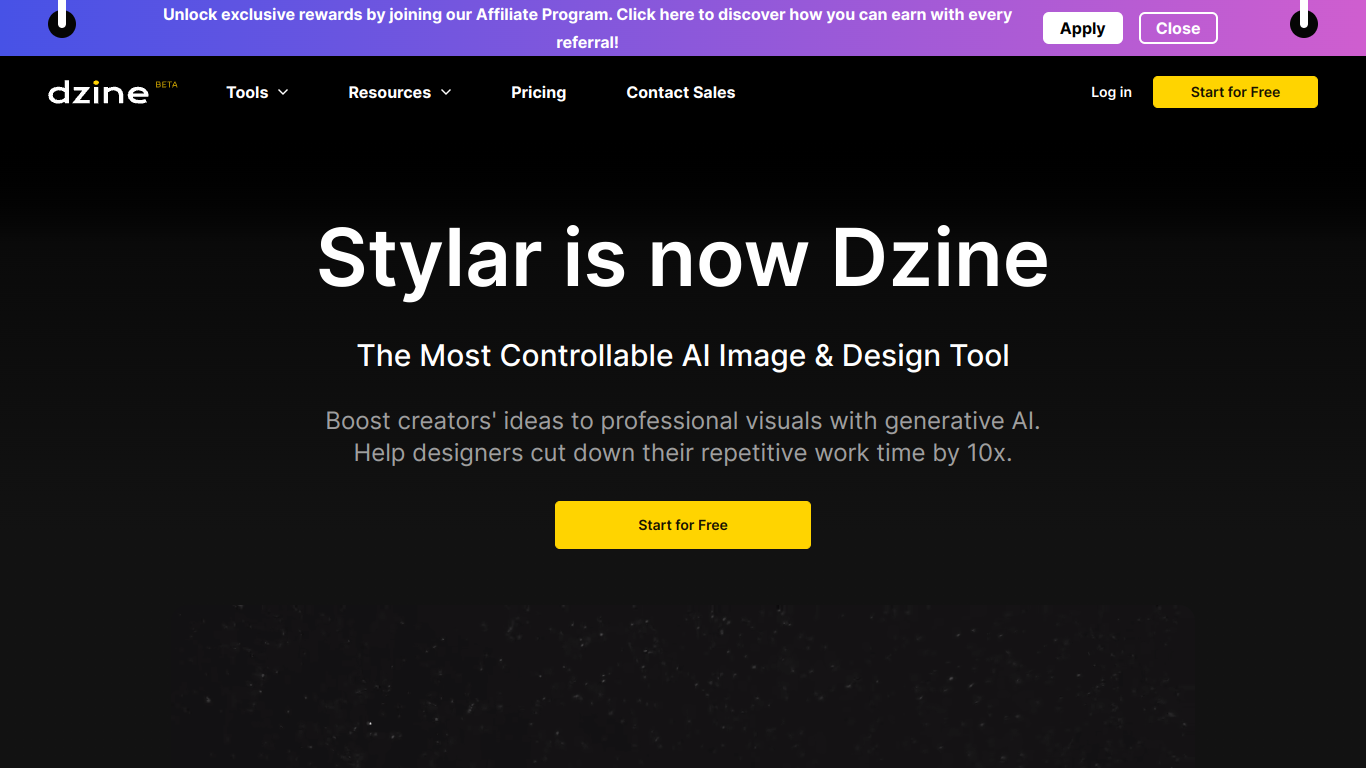1366x768 pixels.
Task: Click Log in
Action: point(1111,92)
